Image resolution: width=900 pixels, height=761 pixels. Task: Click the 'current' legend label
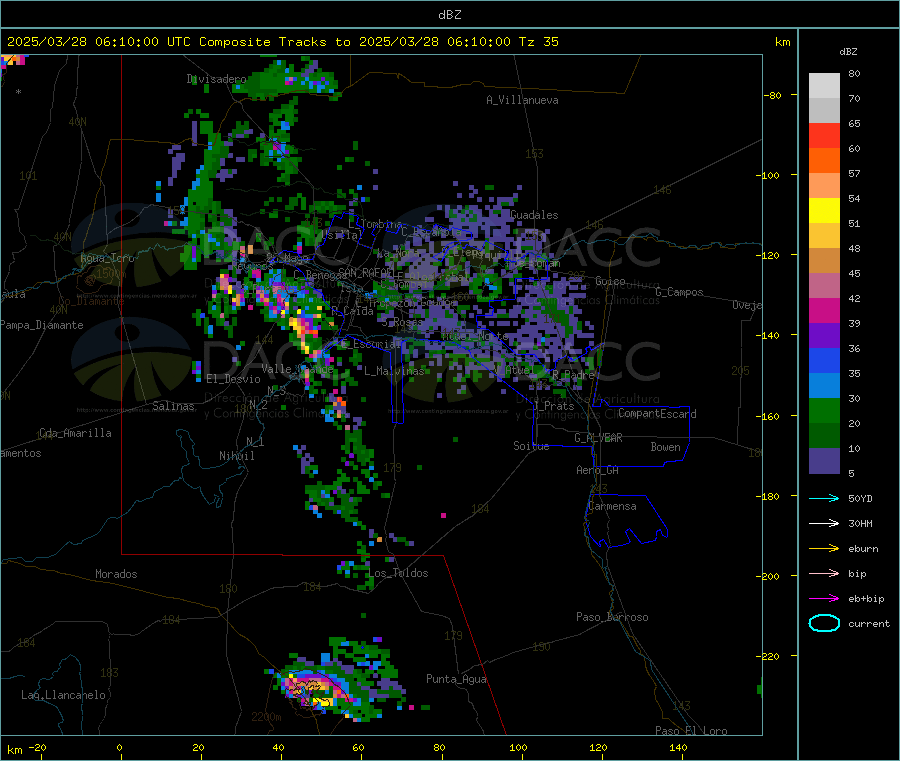[x=869, y=624]
